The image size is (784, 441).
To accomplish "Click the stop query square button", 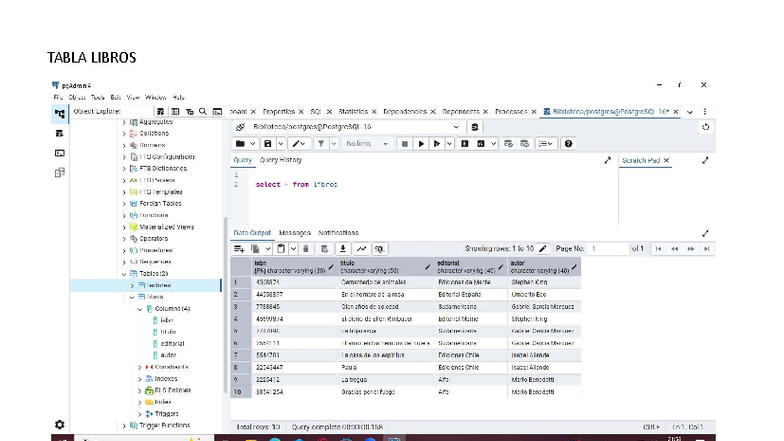I will pos(404,144).
